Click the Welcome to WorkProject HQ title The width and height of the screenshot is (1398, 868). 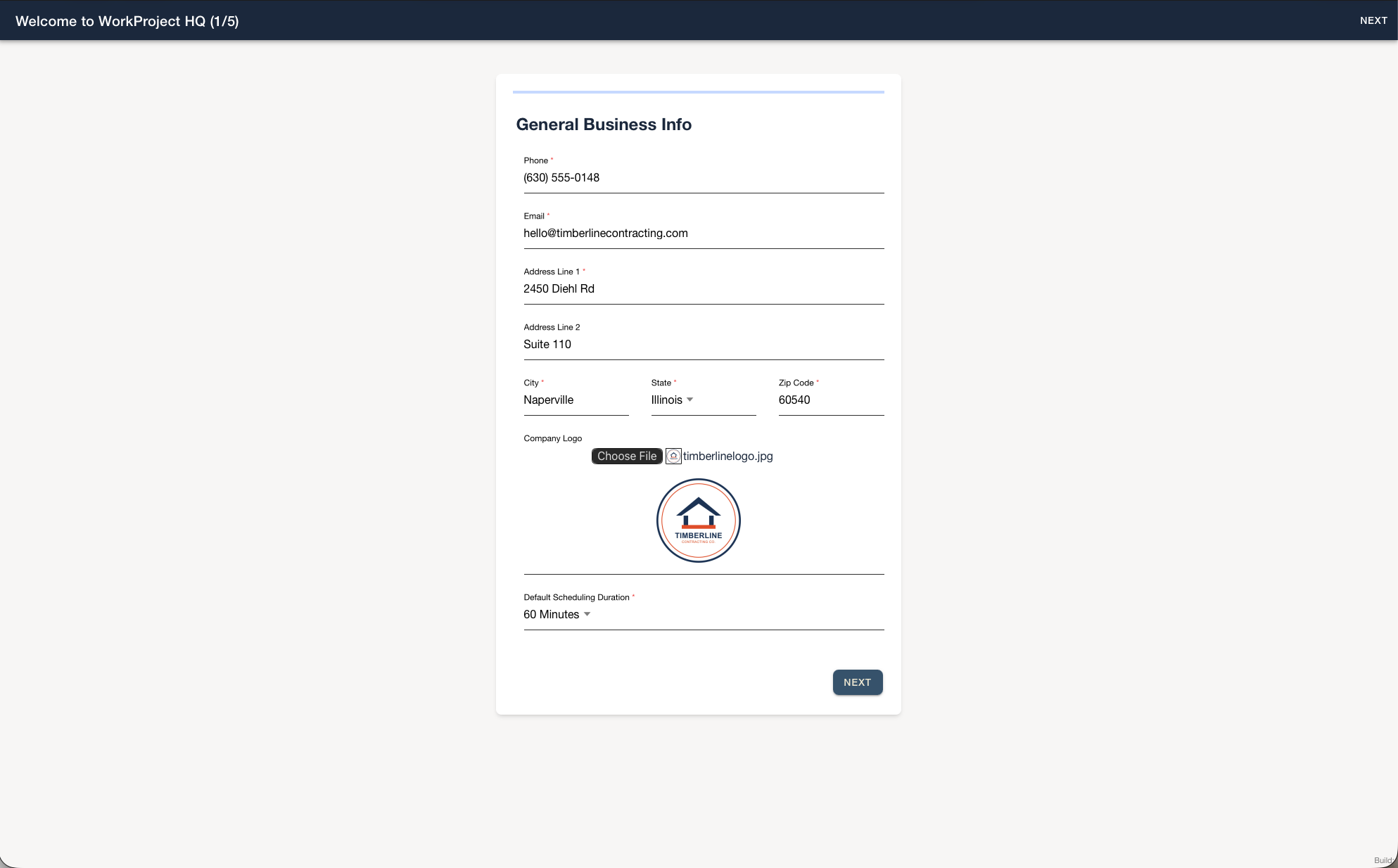(127, 21)
